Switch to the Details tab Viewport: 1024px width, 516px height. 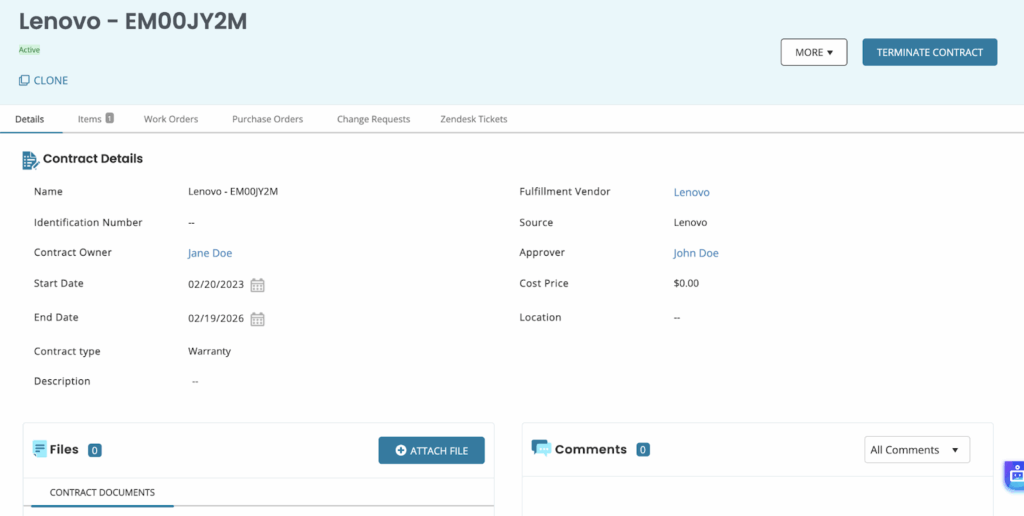30,120
